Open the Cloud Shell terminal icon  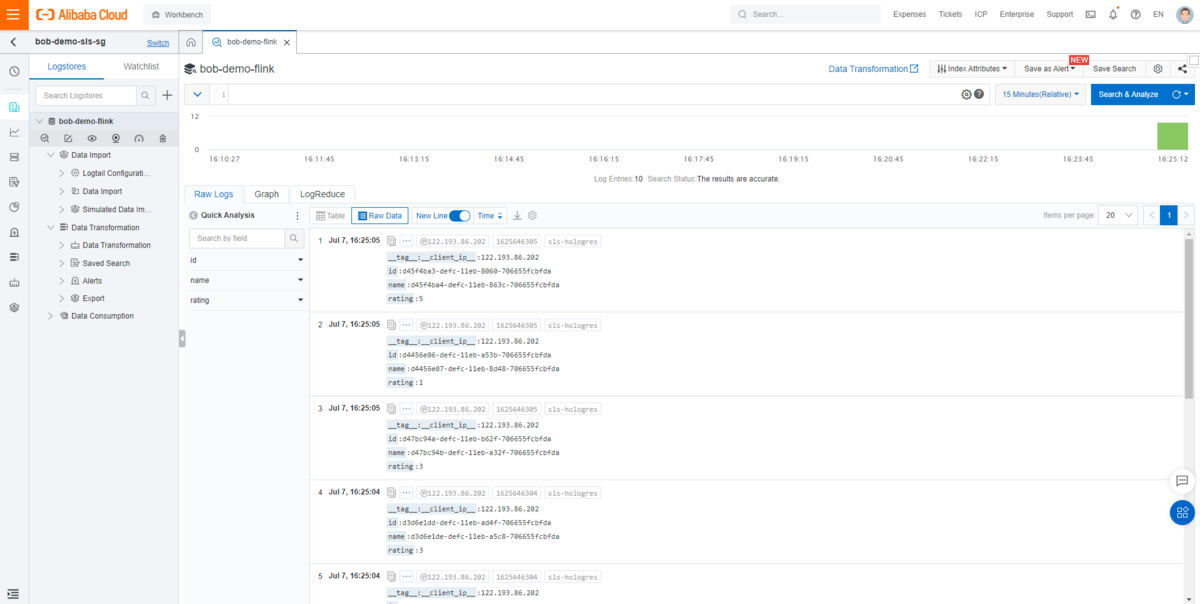click(1090, 14)
